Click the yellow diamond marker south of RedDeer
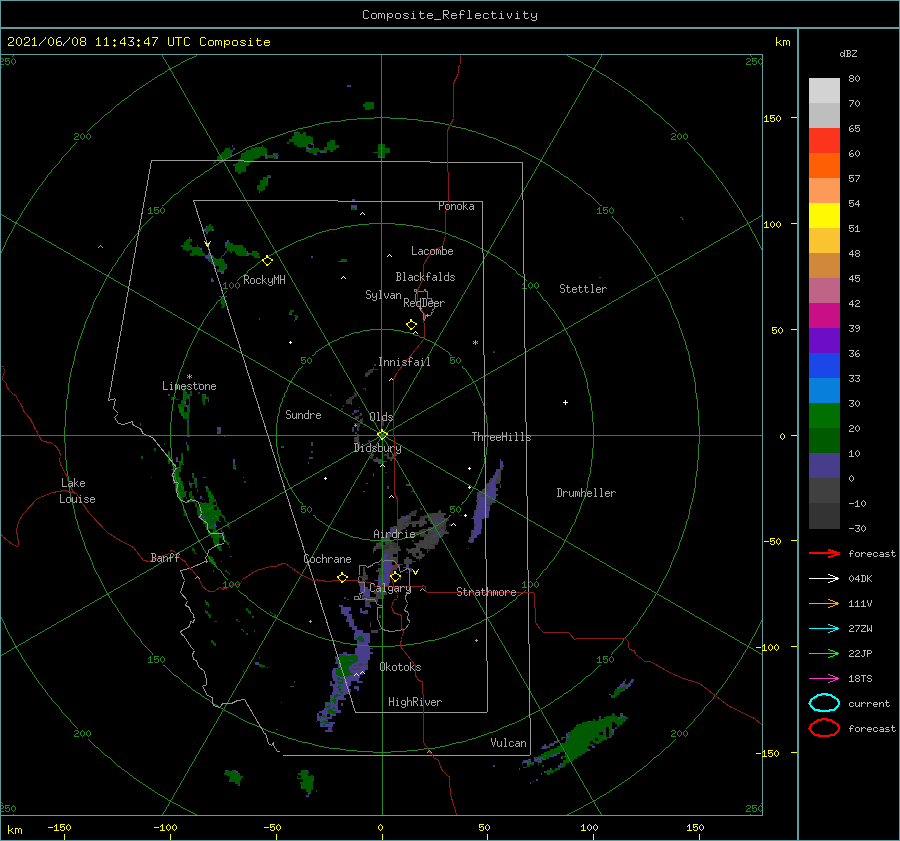The height and width of the screenshot is (841, 900). [x=411, y=325]
